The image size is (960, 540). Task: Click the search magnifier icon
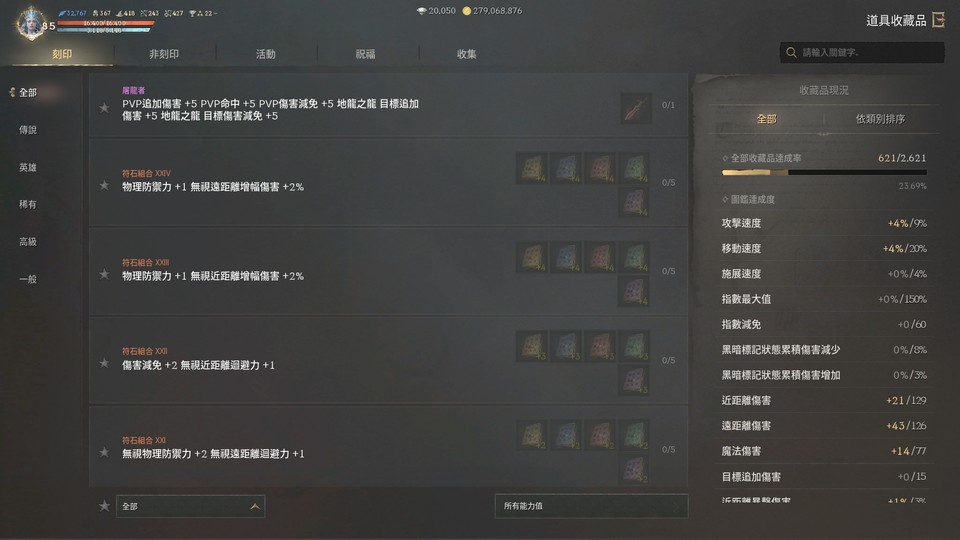click(791, 53)
